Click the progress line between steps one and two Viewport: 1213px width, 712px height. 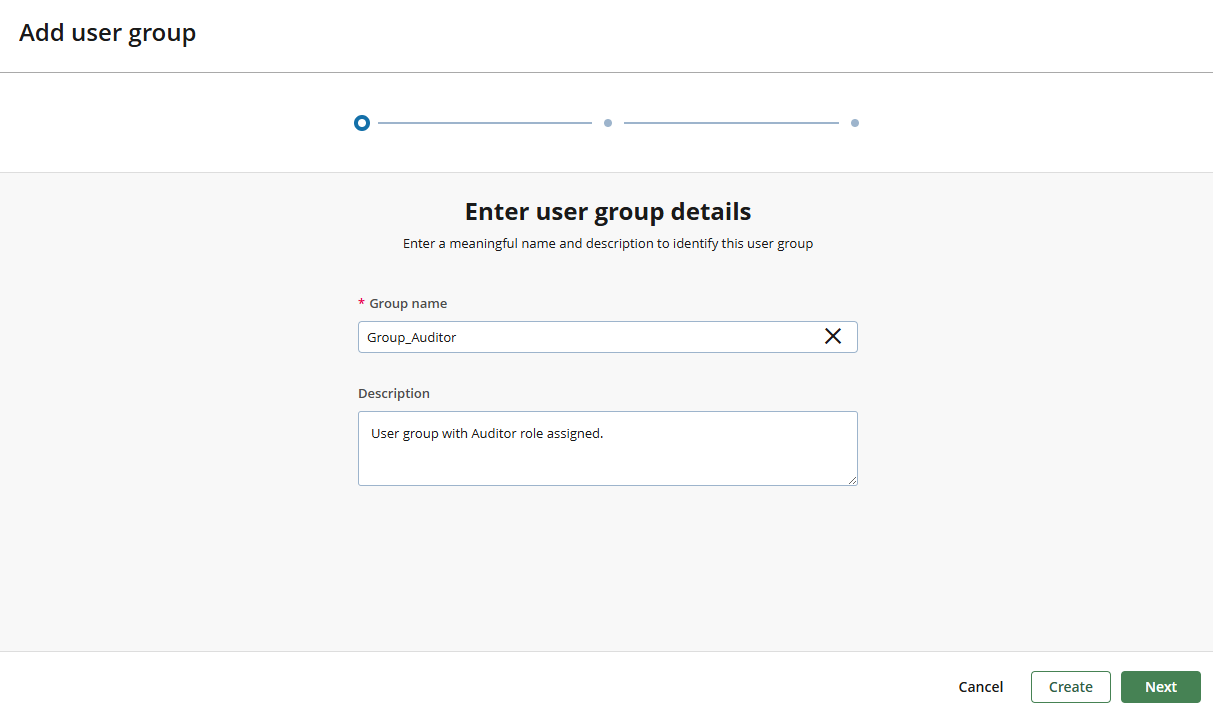[485, 122]
